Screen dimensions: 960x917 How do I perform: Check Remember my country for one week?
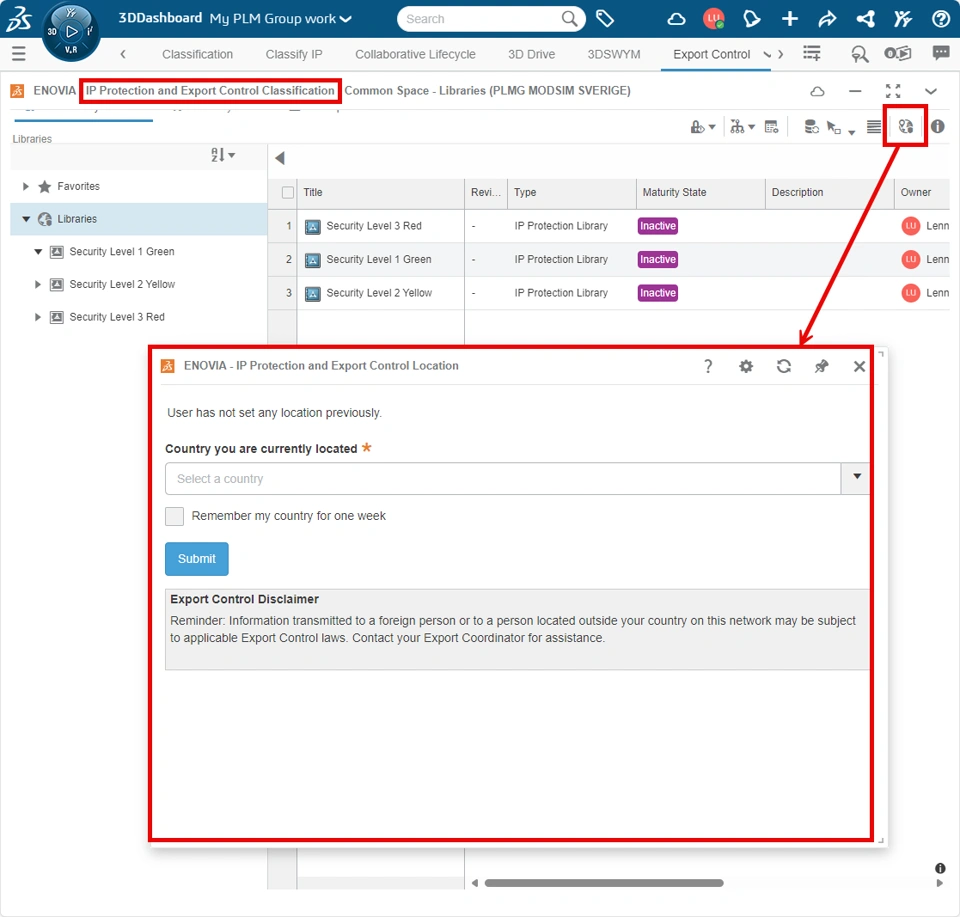[174, 516]
